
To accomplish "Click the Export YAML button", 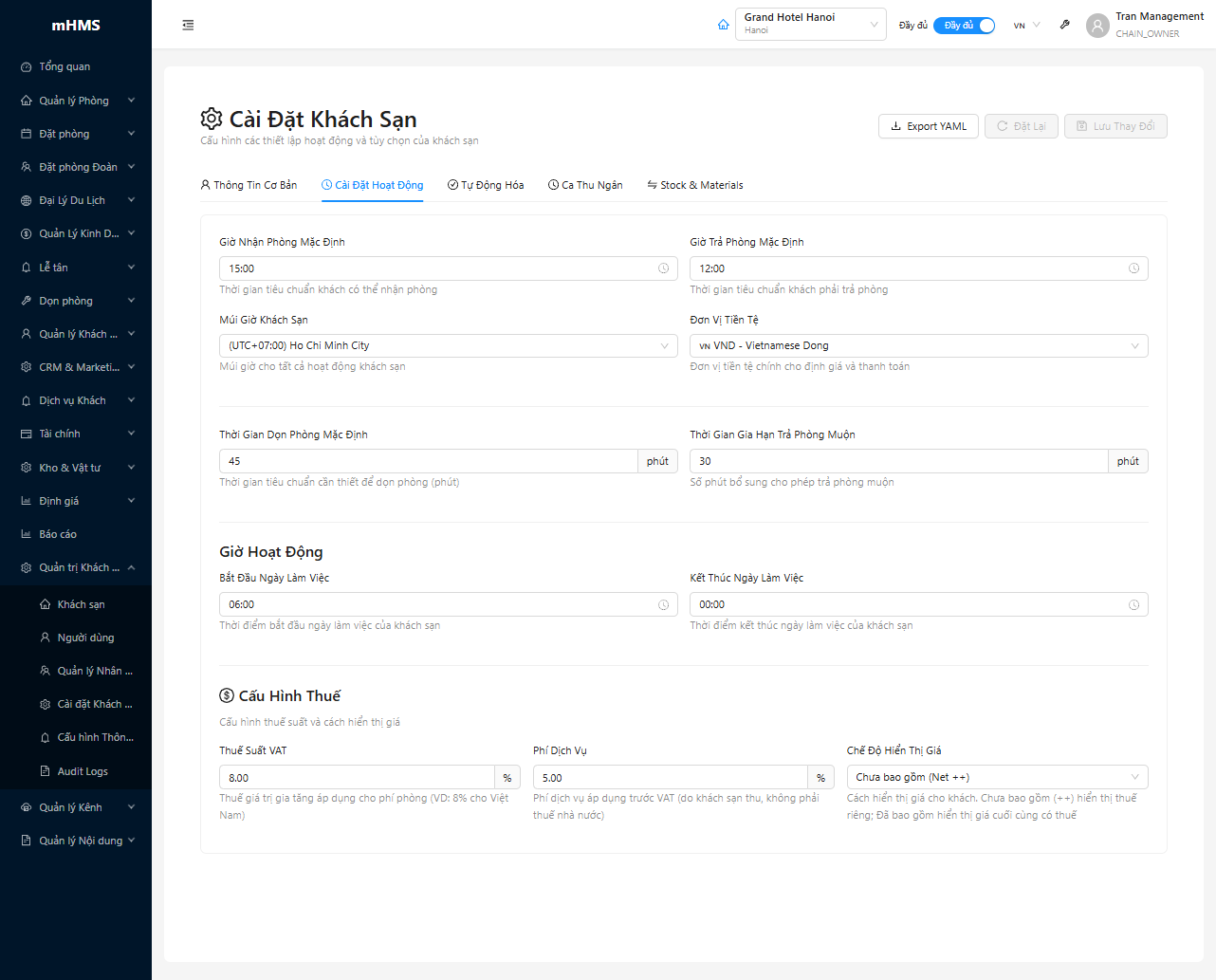I will (928, 125).
